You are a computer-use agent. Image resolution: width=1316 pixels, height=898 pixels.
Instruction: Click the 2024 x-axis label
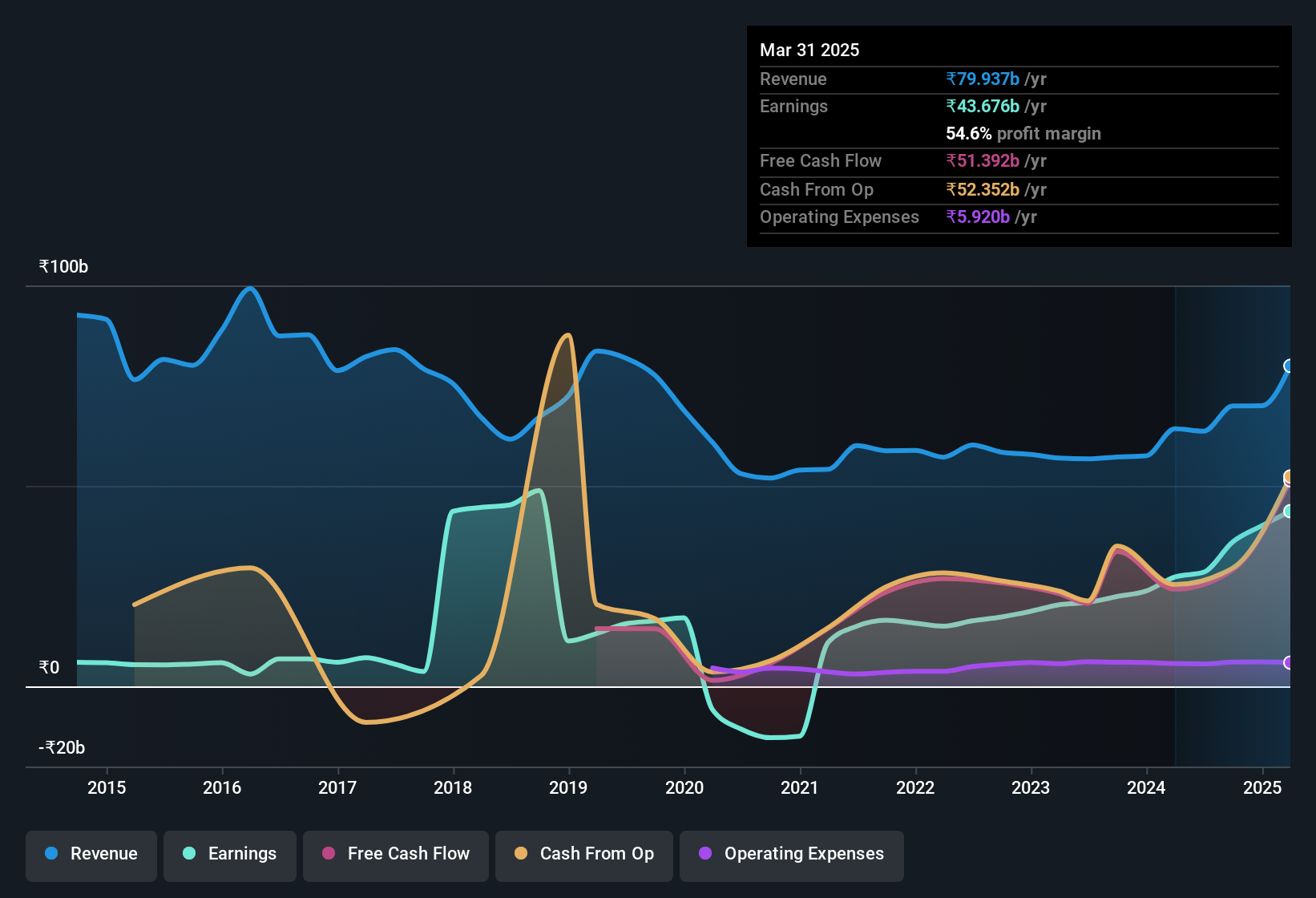1146,787
